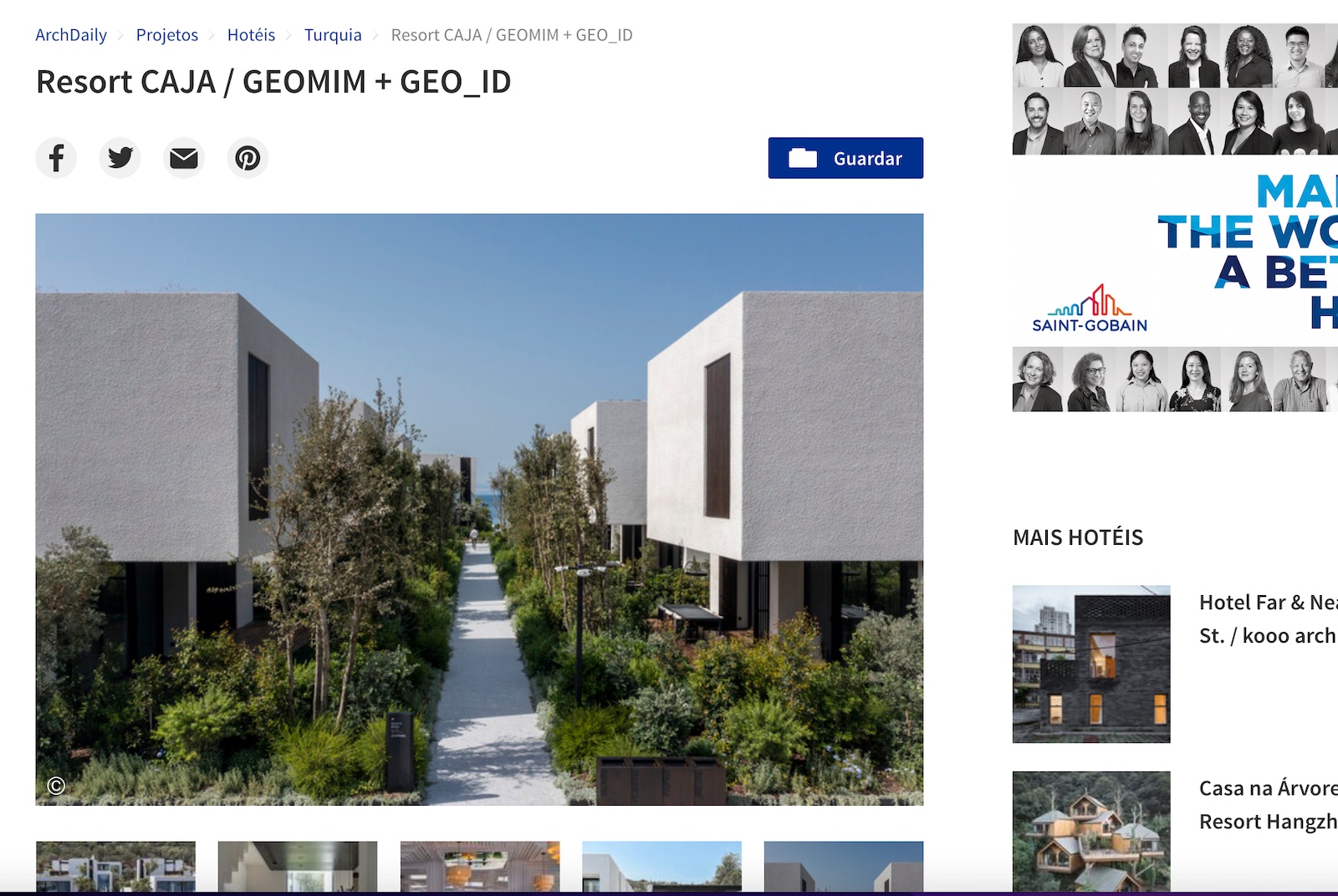Pin the article on Pinterest
Viewport: 1338px width, 896px height.
pyautogui.click(x=248, y=158)
